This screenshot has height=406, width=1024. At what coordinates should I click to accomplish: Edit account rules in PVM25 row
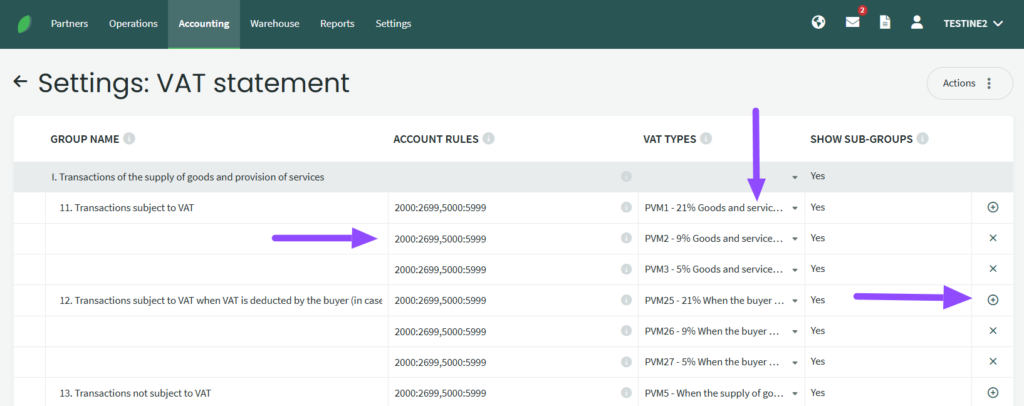pos(513,300)
